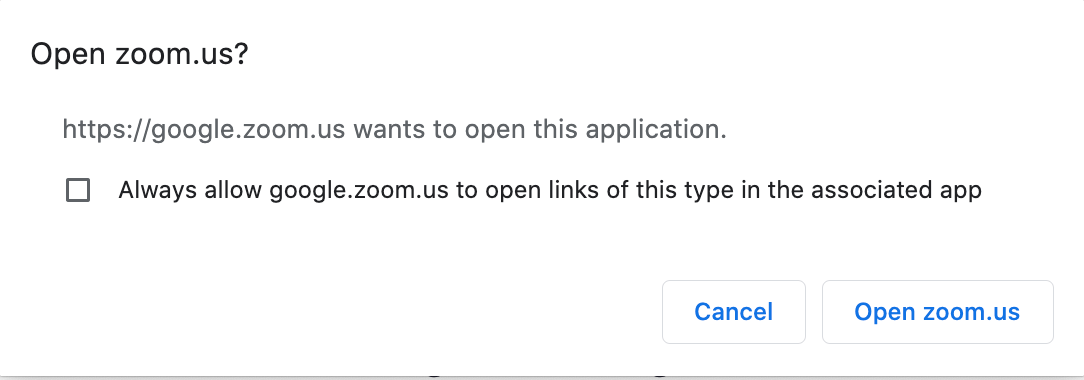Click the Cancel button

tap(733, 312)
